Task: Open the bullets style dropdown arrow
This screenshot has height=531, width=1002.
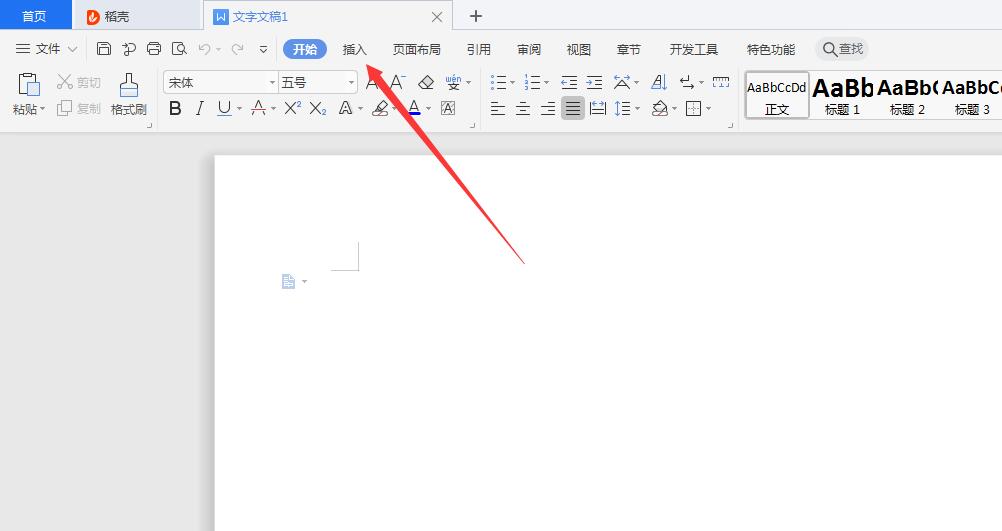Action: click(513, 82)
